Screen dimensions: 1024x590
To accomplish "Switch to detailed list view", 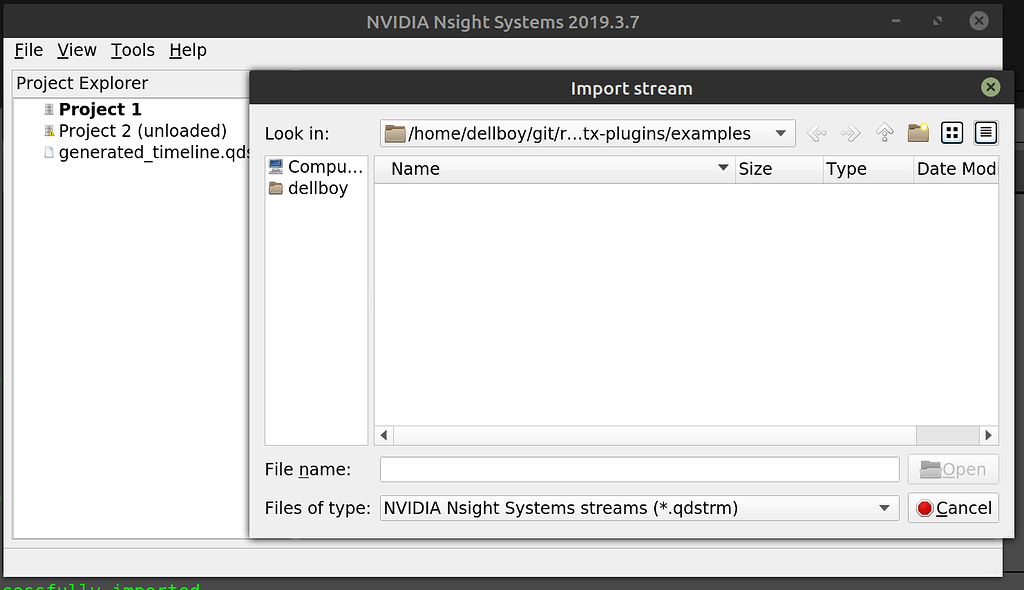I will pyautogui.click(x=985, y=132).
